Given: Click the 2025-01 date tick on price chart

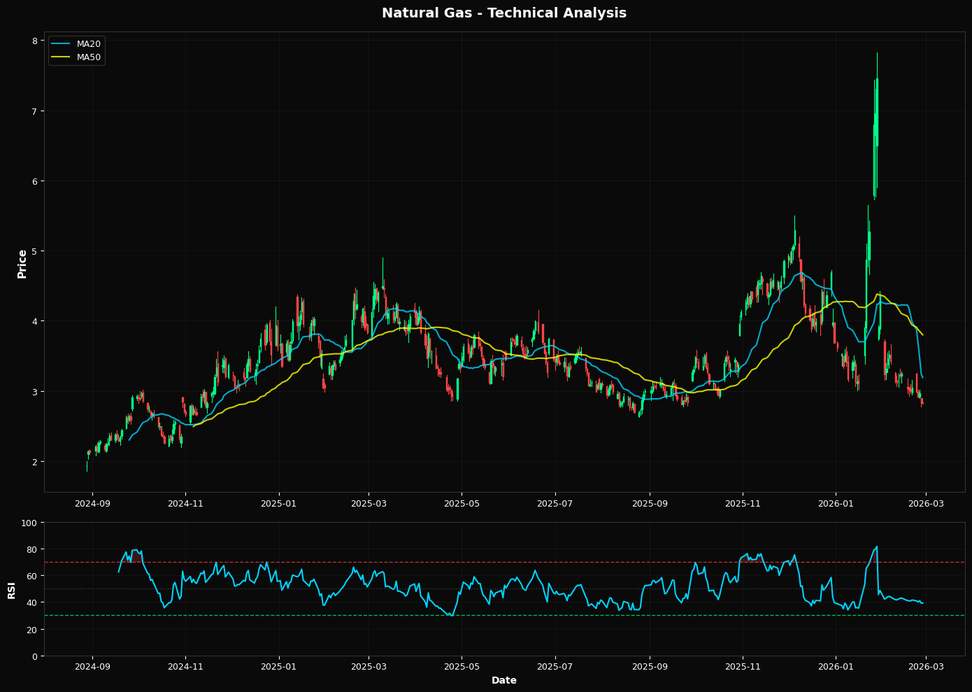Looking at the screenshot, I should 280,503.
